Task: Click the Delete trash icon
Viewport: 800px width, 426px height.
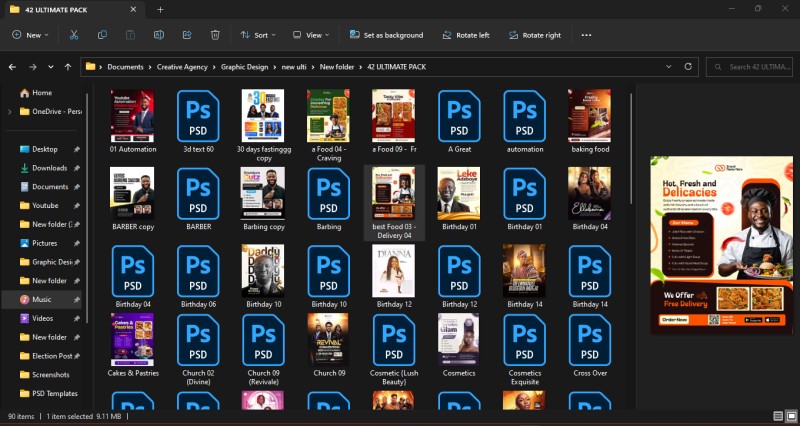Action: (x=215, y=35)
